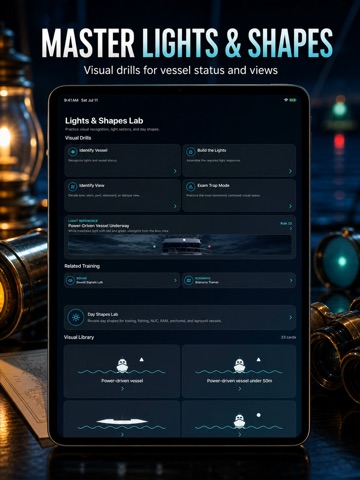360x480 pixels.
Task: Open the Build the Lights card chevron
Action: [290, 171]
